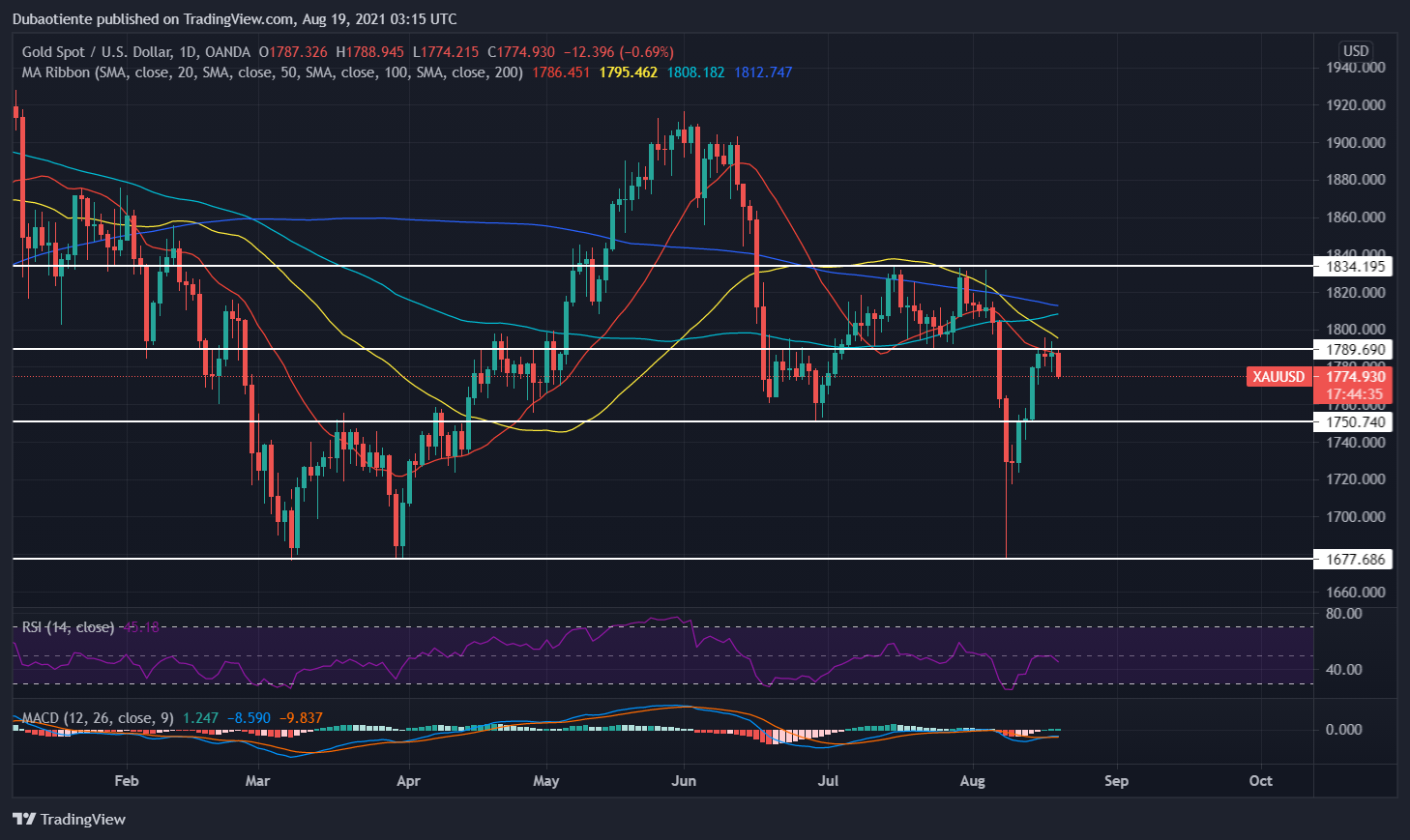
Task: Click the 1900.000 price axis label
Action: point(1355,143)
